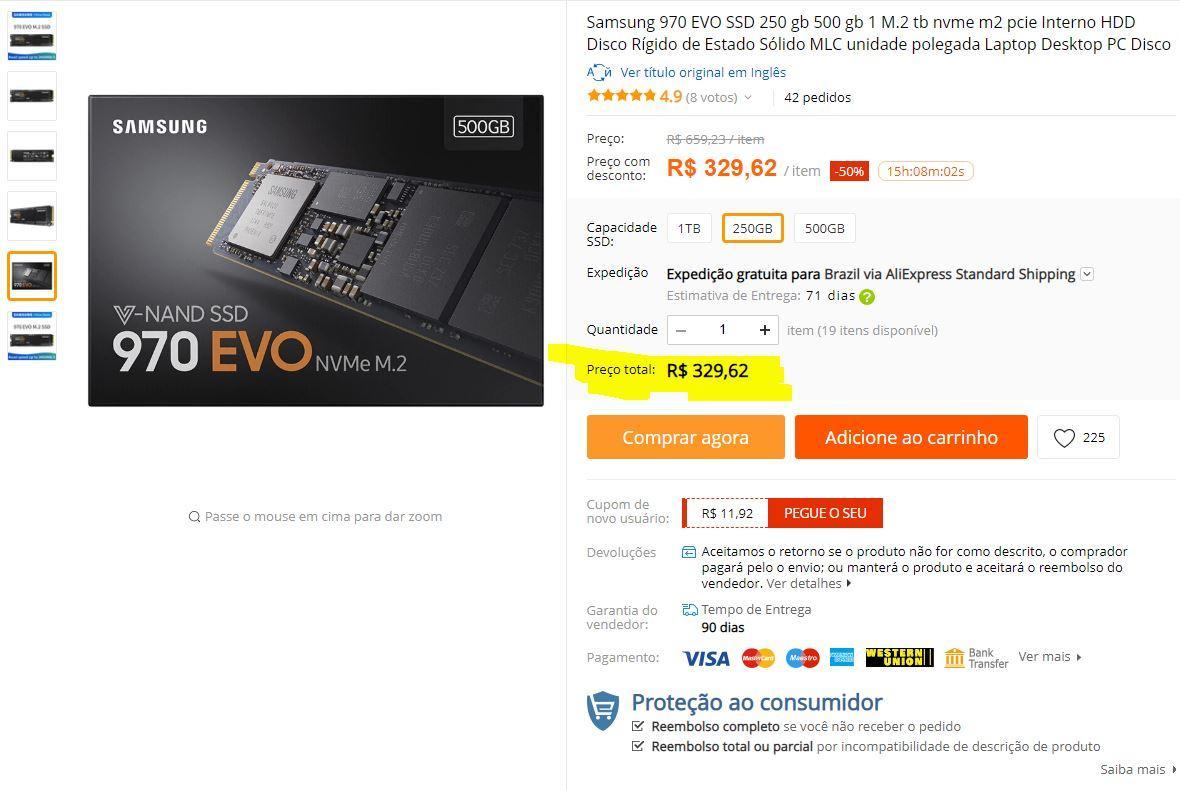Increase quantity with the plus button
This screenshot has width=1180, height=790.
pos(765,330)
